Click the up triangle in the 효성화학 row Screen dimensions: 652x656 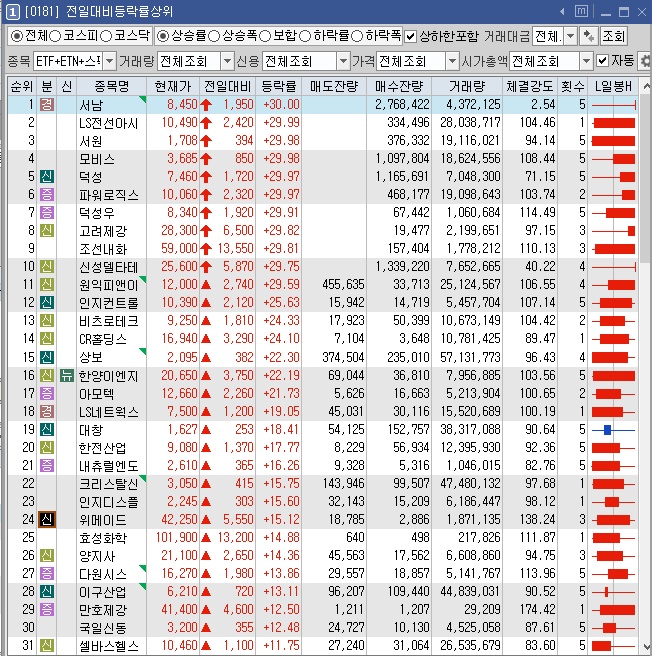pos(205,537)
